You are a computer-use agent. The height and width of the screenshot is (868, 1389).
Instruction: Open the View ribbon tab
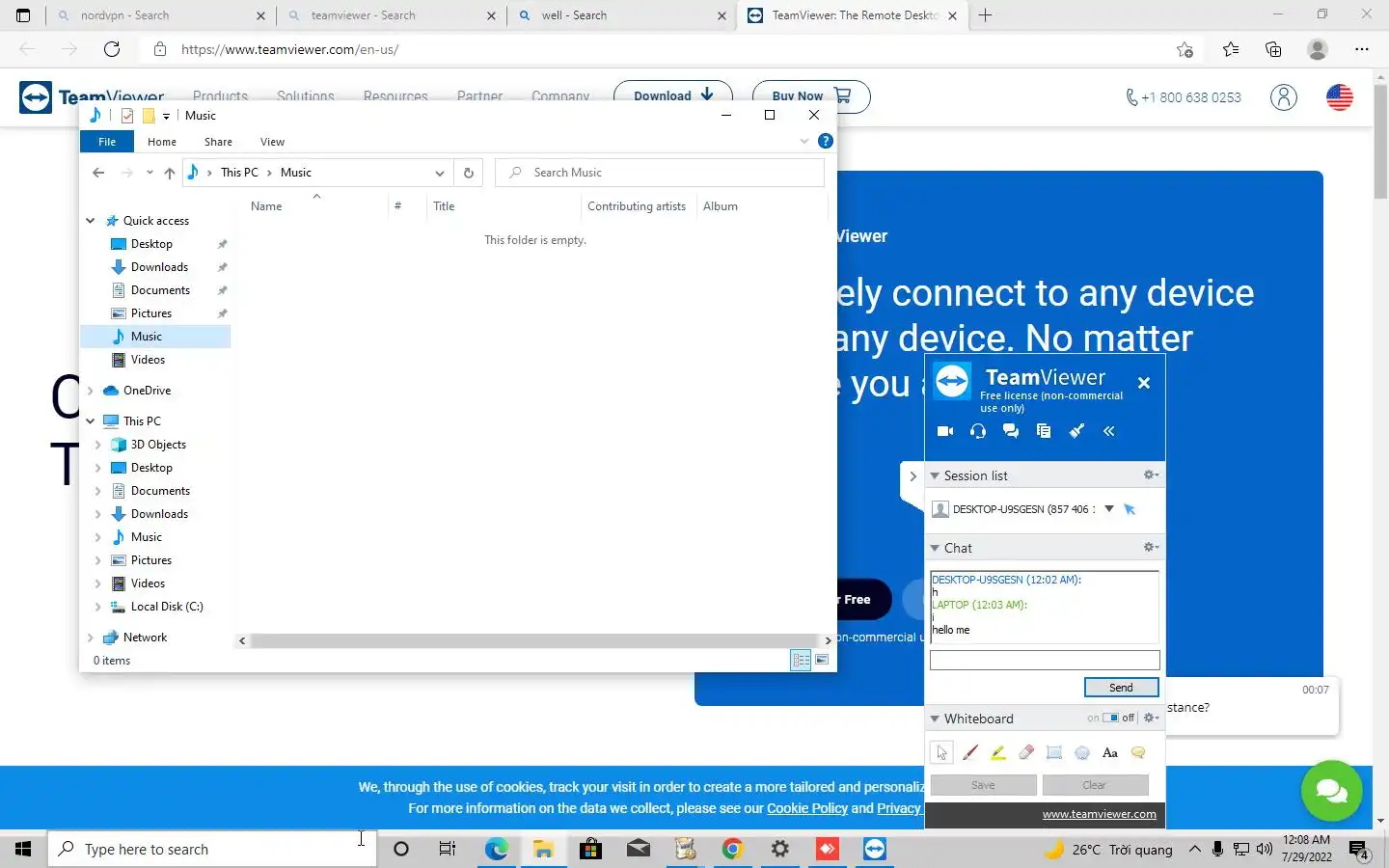click(x=272, y=142)
